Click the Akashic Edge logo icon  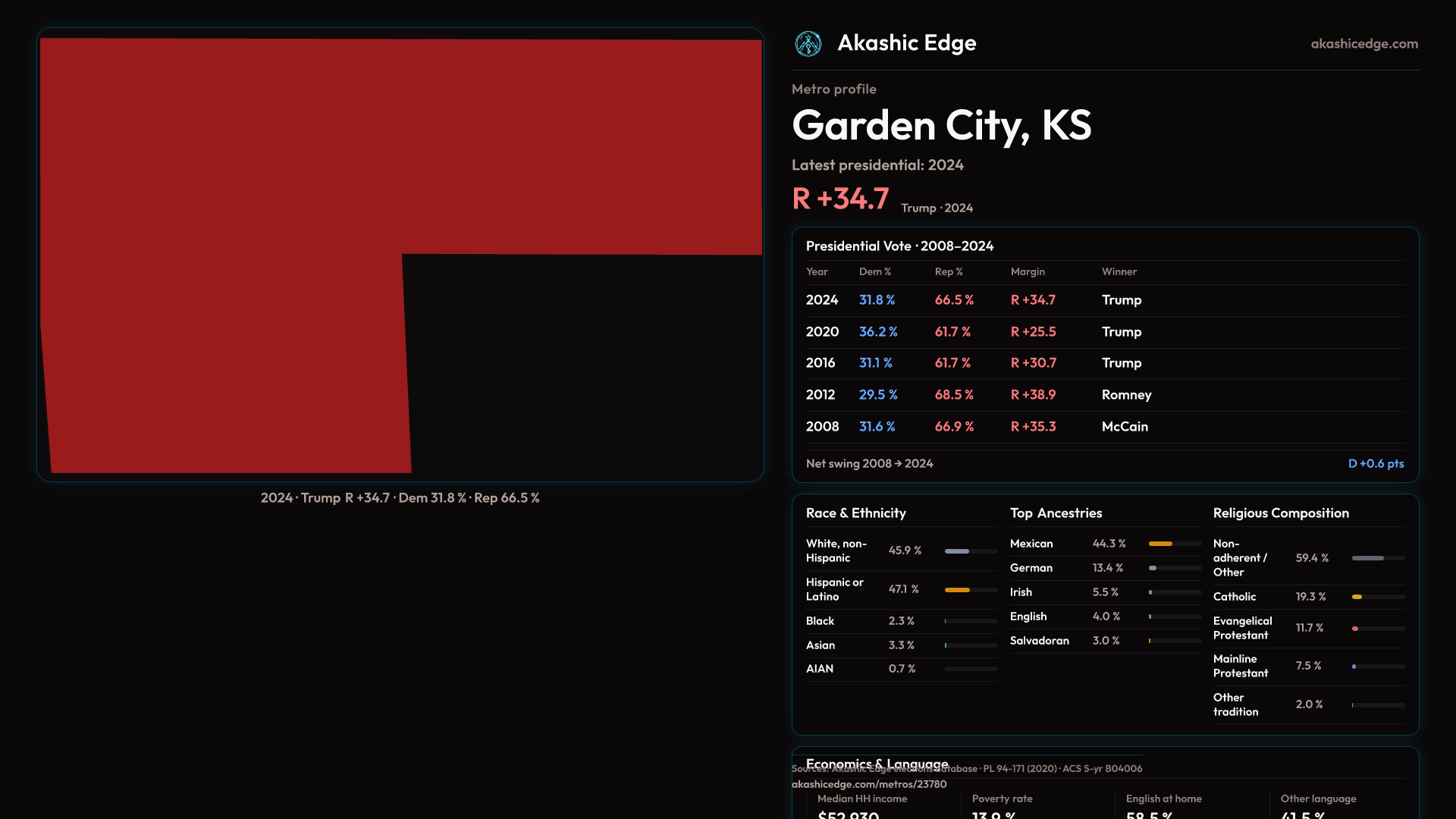(808, 44)
